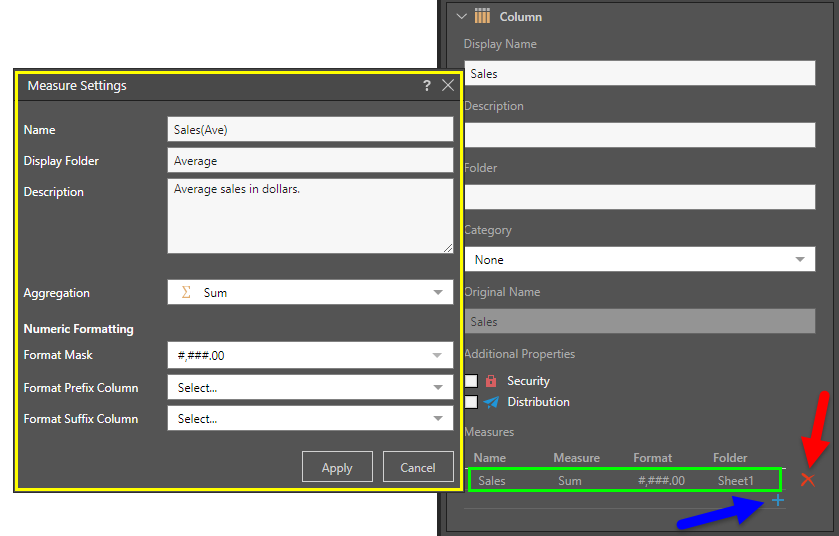
Task: Expand the Format Prefix Column dropdown
Action: pos(310,388)
